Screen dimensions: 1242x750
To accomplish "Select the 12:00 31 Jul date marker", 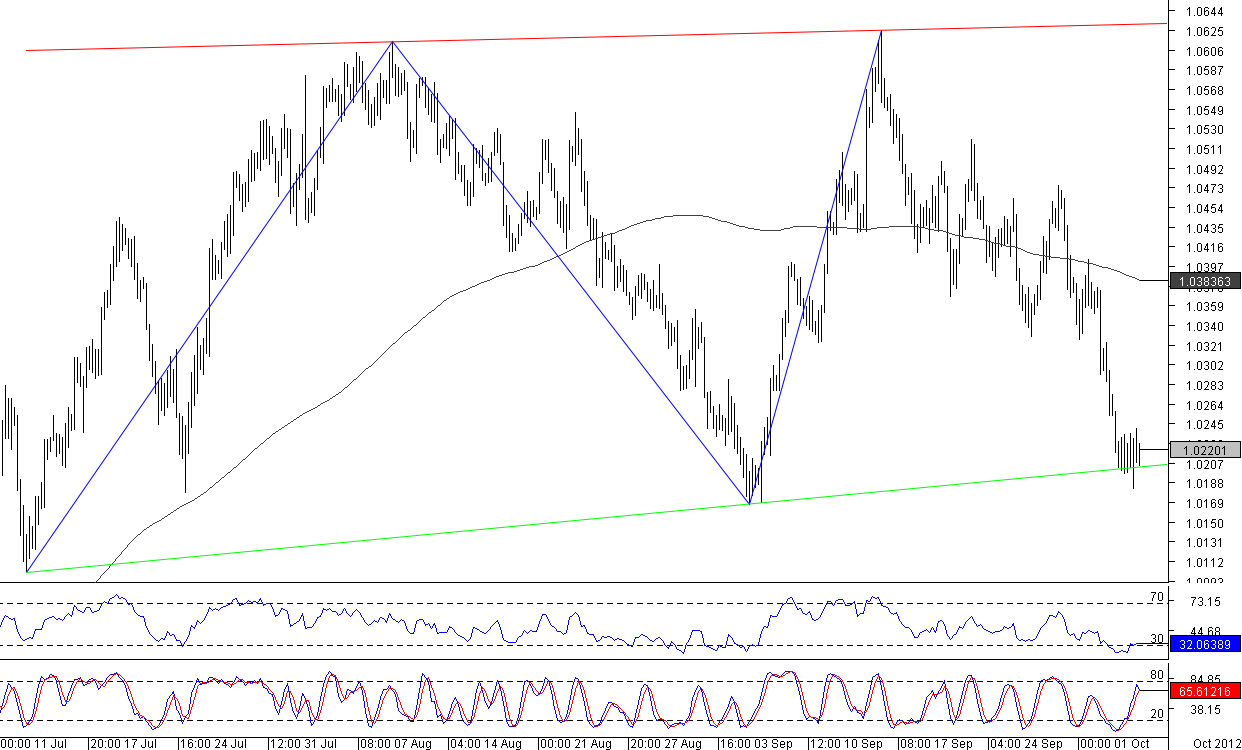I will (302, 743).
